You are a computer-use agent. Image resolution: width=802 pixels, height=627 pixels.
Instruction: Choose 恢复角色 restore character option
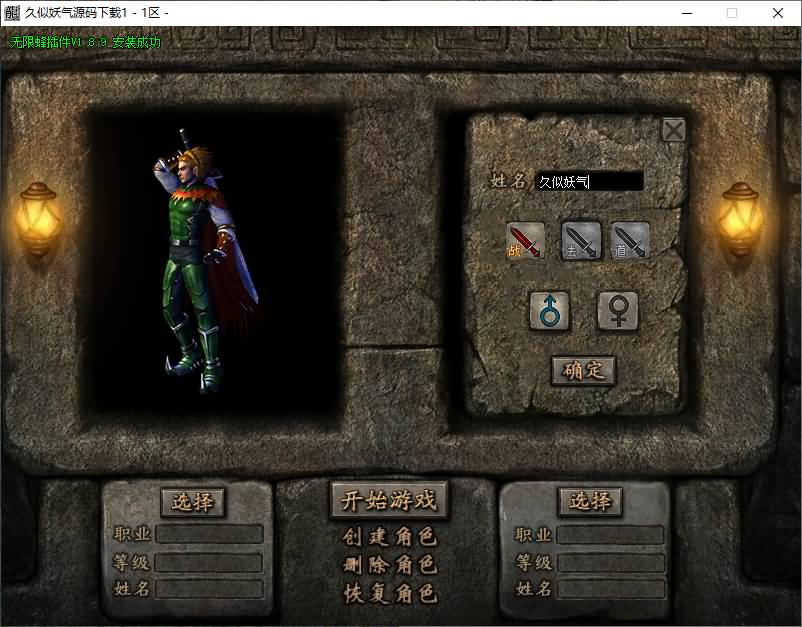click(389, 593)
